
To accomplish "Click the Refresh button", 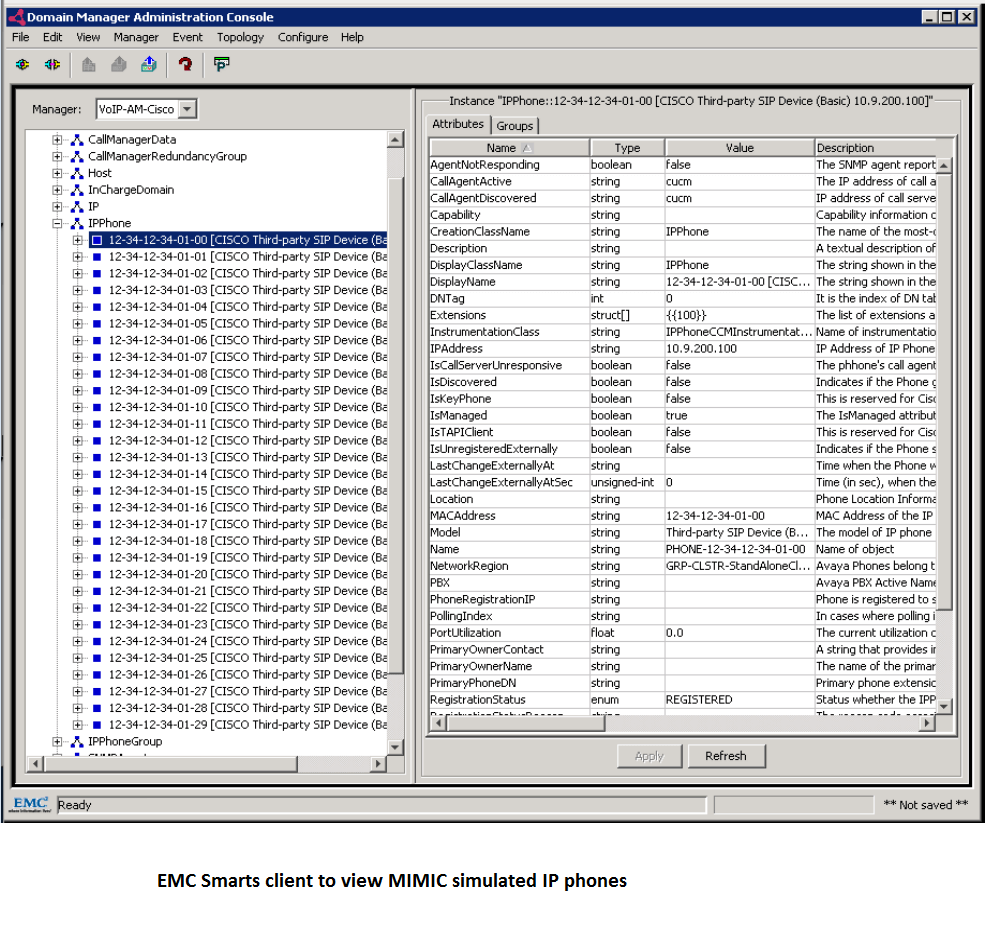I will [x=726, y=756].
